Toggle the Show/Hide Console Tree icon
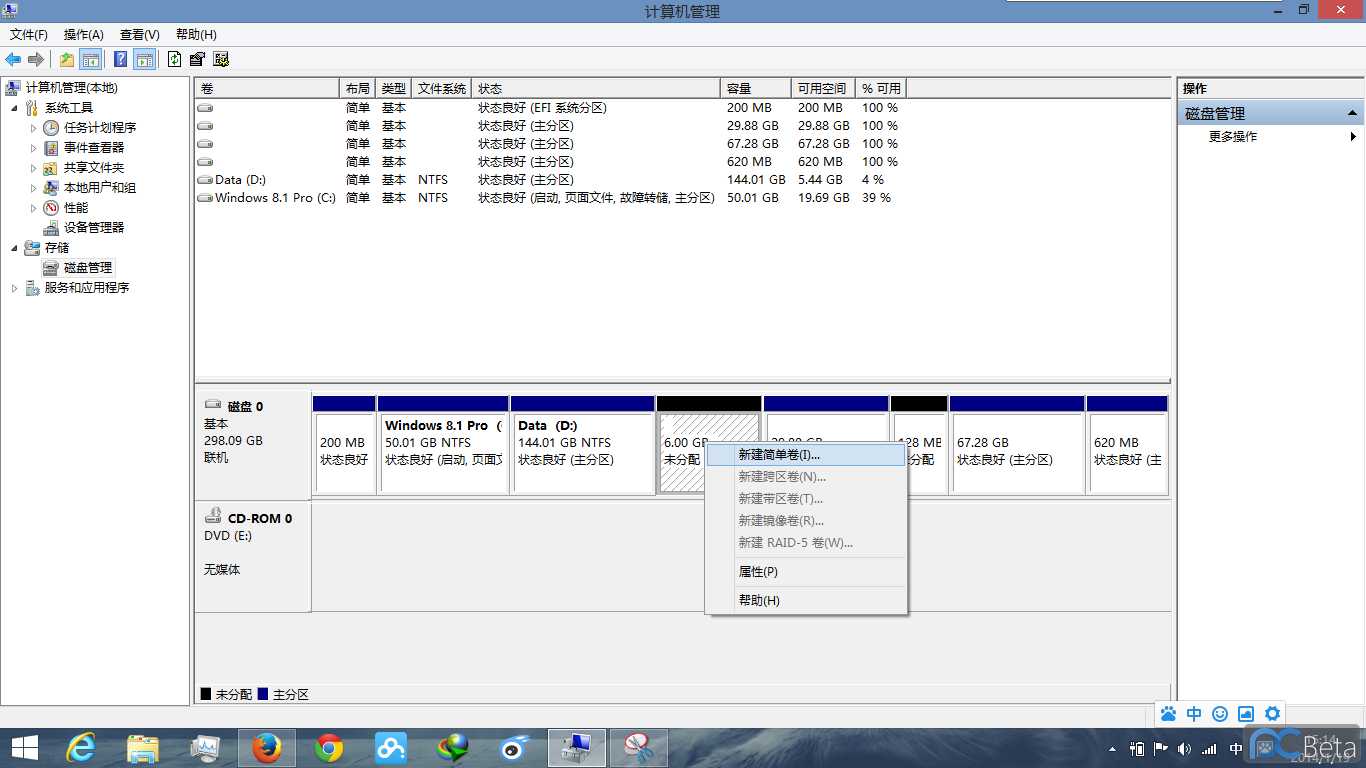The image size is (1366, 768). point(90,60)
